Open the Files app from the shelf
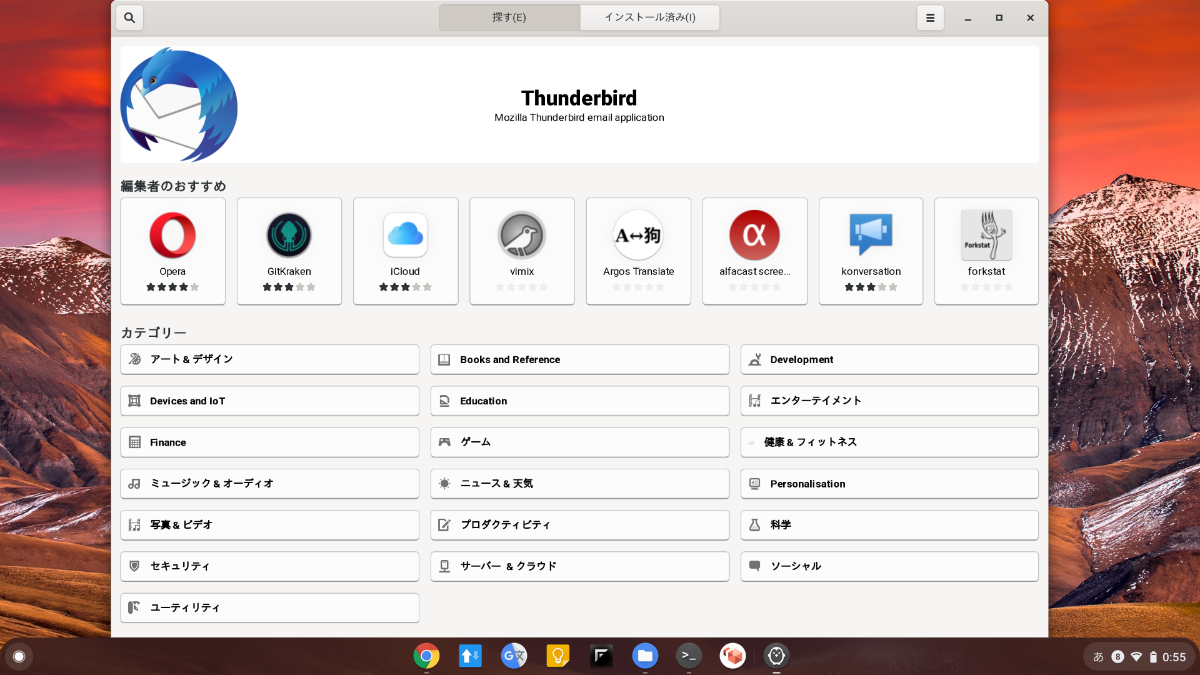The height and width of the screenshot is (675, 1200). coord(645,656)
